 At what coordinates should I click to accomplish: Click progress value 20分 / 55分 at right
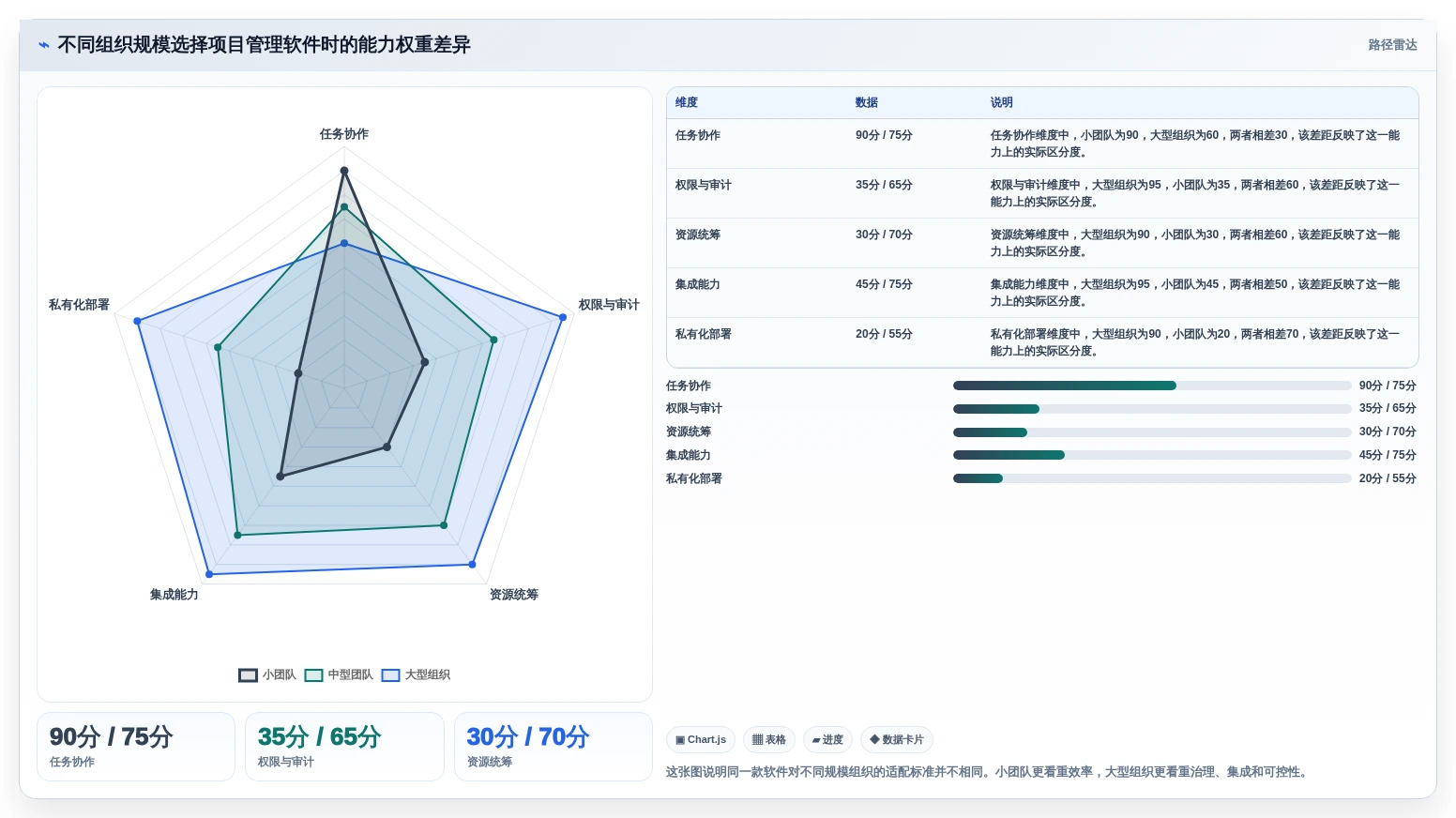1388,478
